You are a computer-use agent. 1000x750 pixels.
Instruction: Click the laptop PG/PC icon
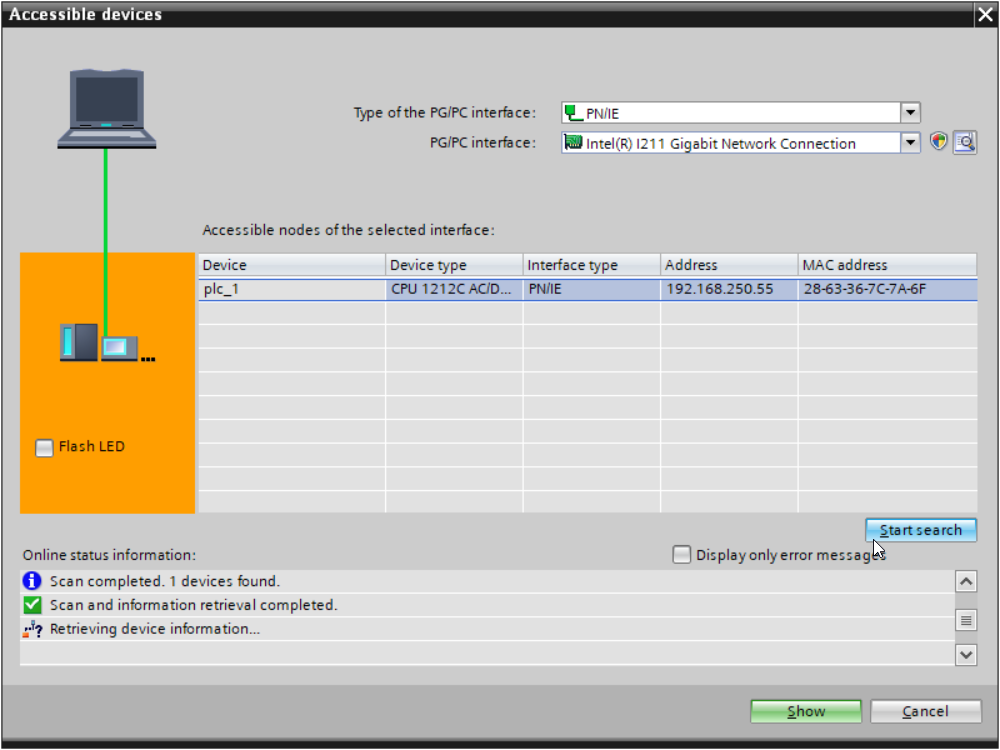[x=107, y=109]
